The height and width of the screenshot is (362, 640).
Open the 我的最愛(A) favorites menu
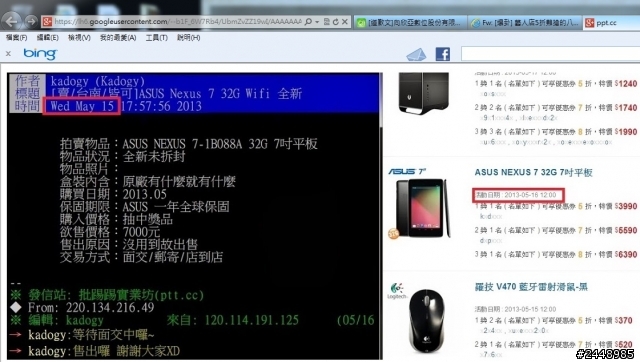pyautogui.click(x=118, y=38)
